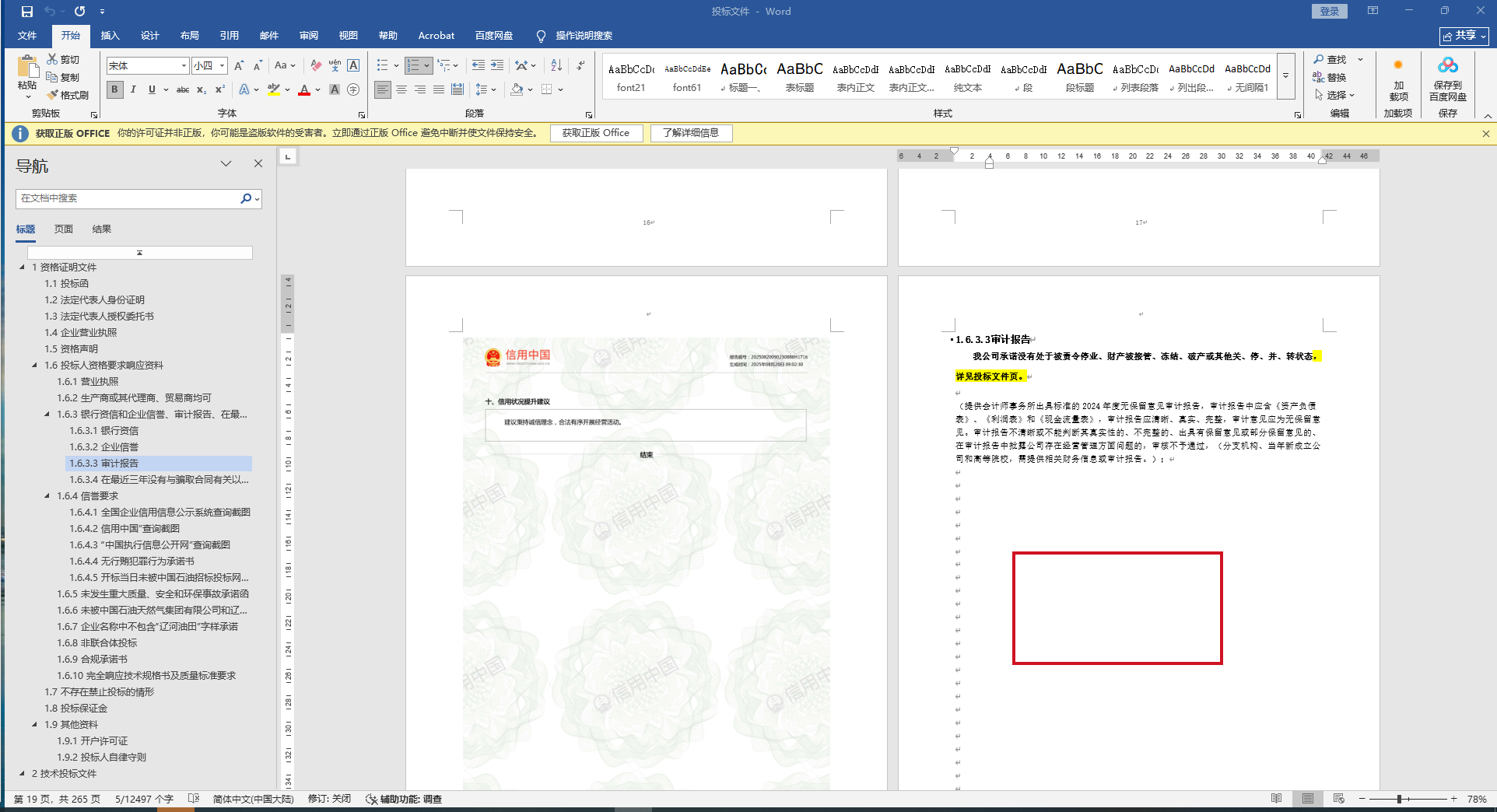Click the 登录 sign-in button
This screenshot has width=1497, height=812.
pyautogui.click(x=1330, y=12)
